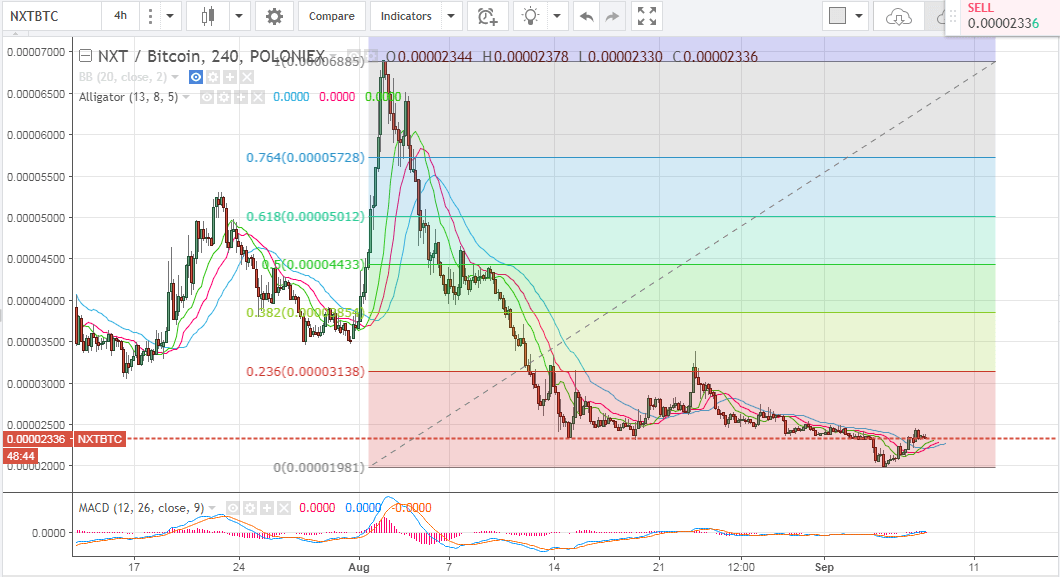Click the NXTBTC red price line tag
The width and height of the screenshot is (1060, 577).
[99, 439]
